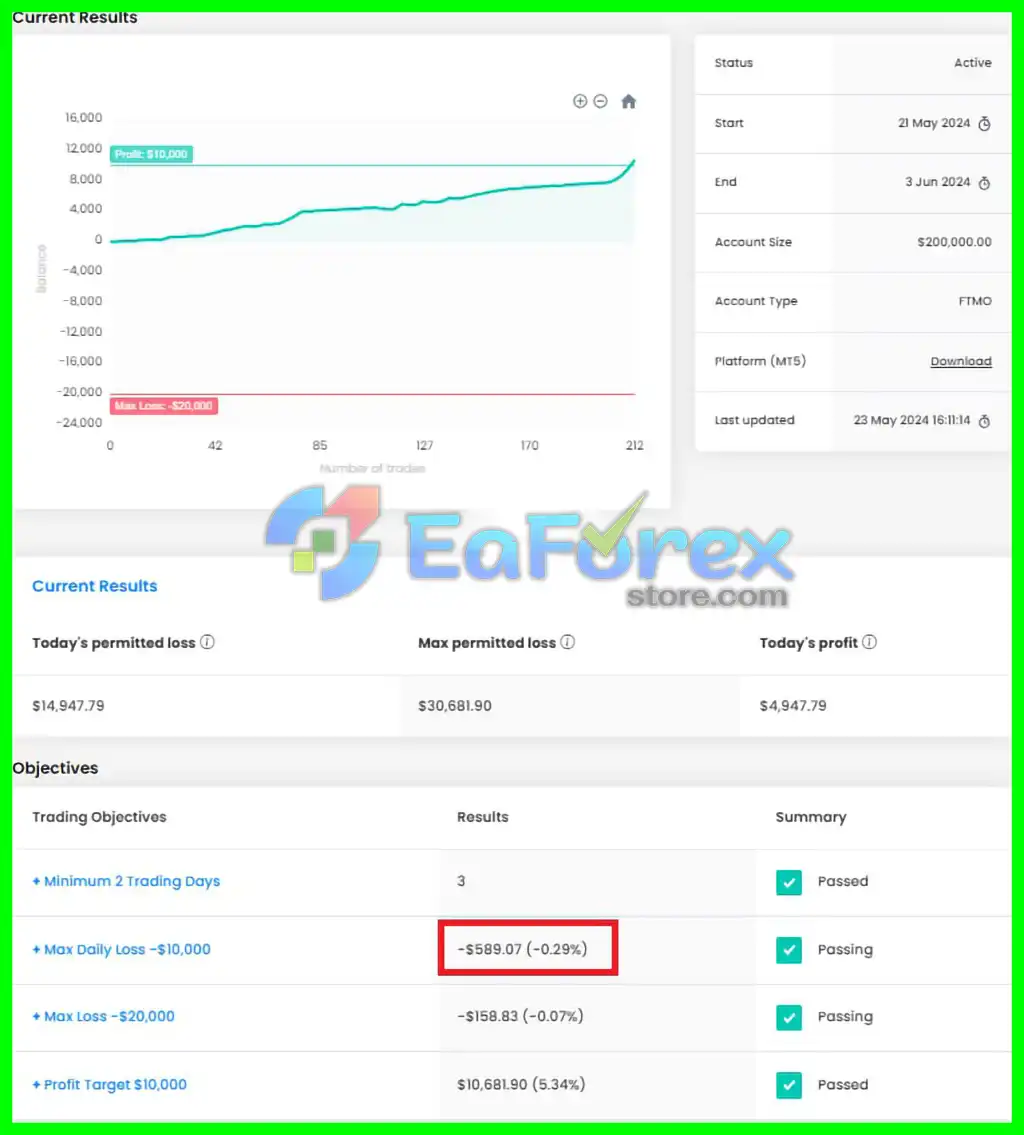
Task: Select the $10,681.90 (5.34%) result
Action: click(521, 1084)
